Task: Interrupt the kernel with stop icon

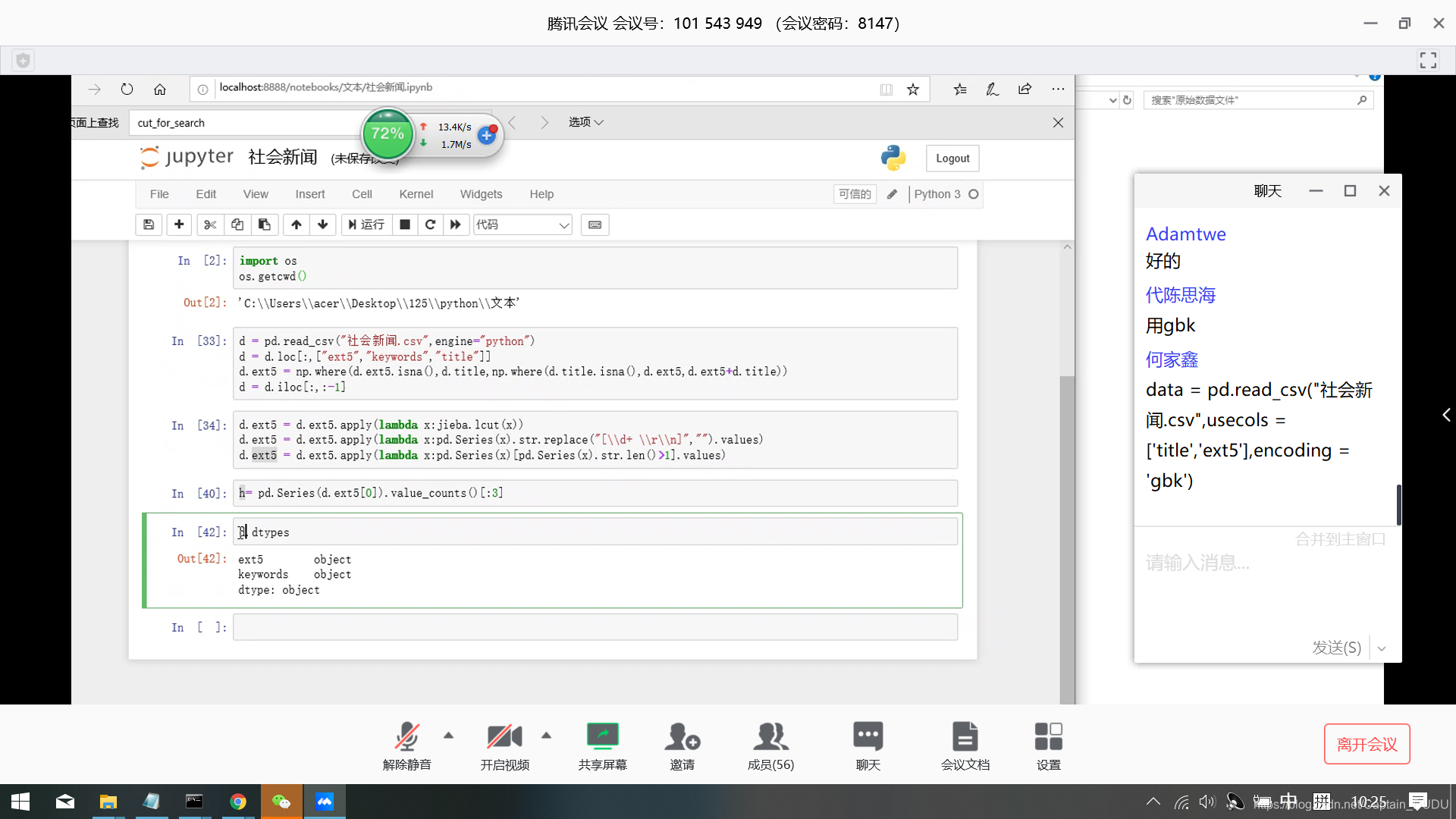Action: click(405, 224)
